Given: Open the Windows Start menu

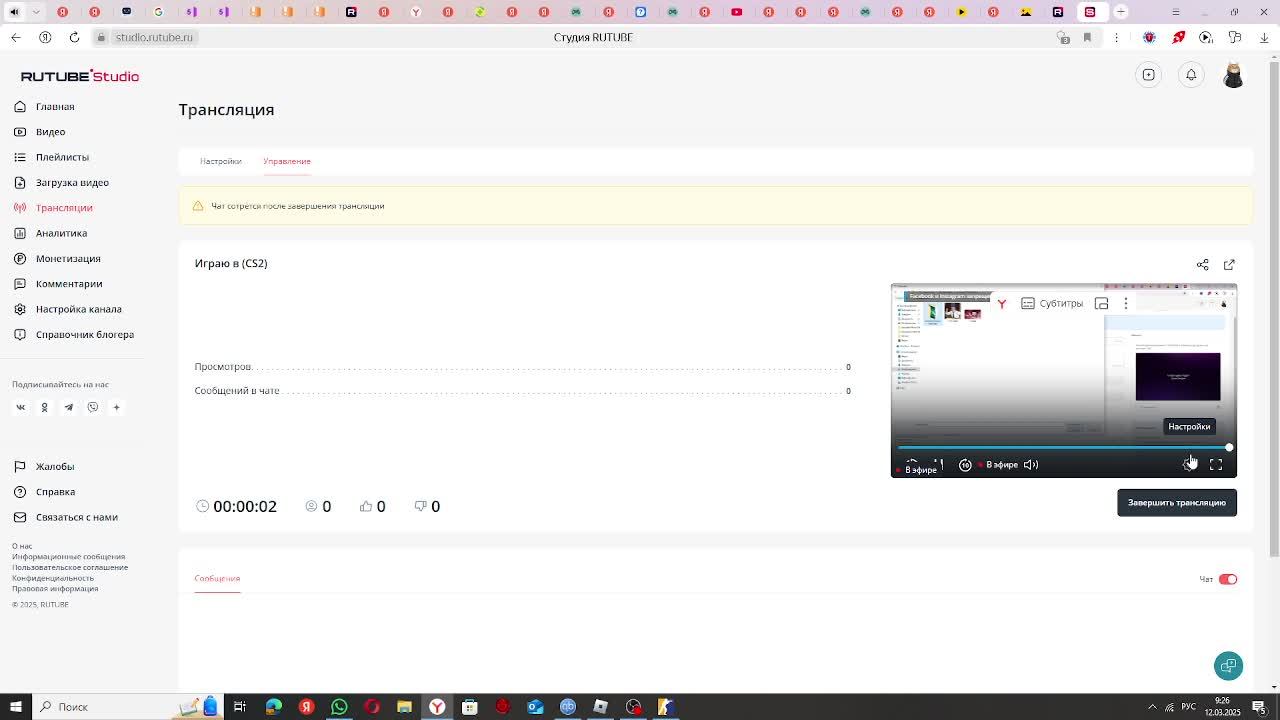Looking at the screenshot, I should click(x=15, y=707).
